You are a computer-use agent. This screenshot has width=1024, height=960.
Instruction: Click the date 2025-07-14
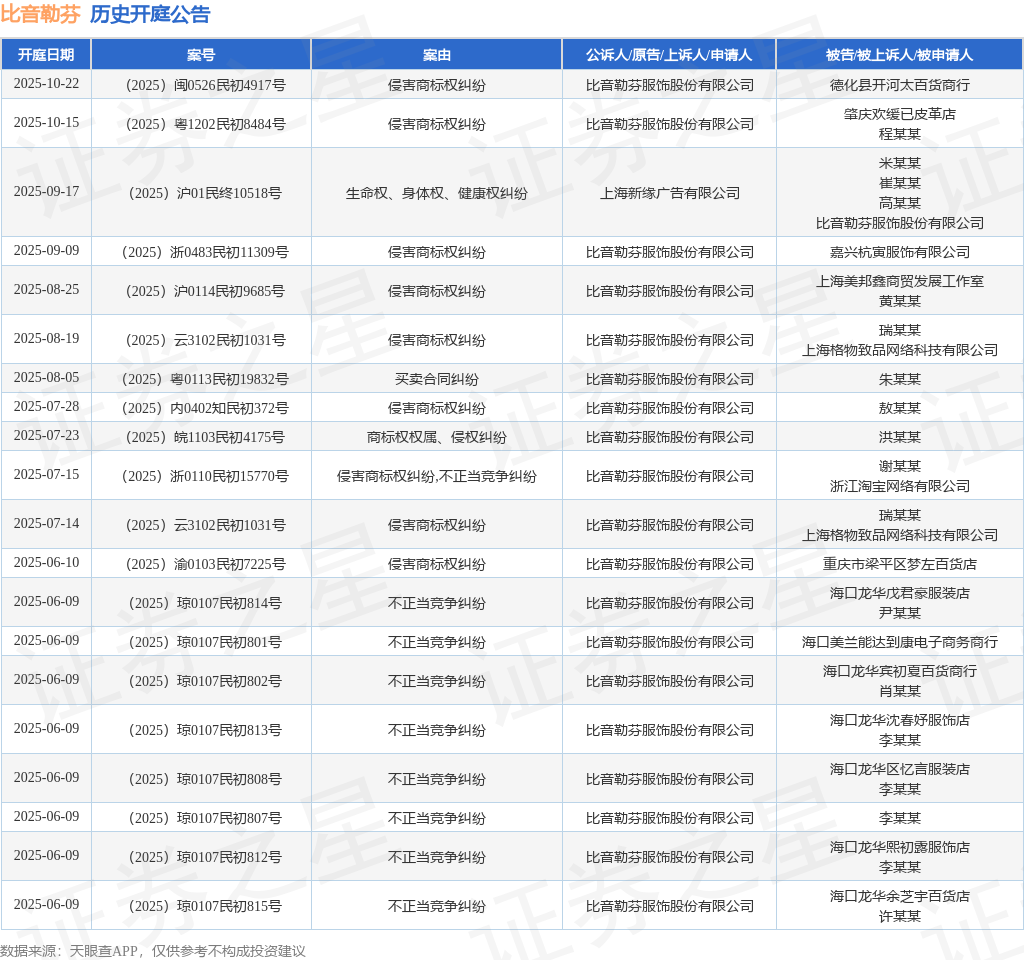(46, 524)
